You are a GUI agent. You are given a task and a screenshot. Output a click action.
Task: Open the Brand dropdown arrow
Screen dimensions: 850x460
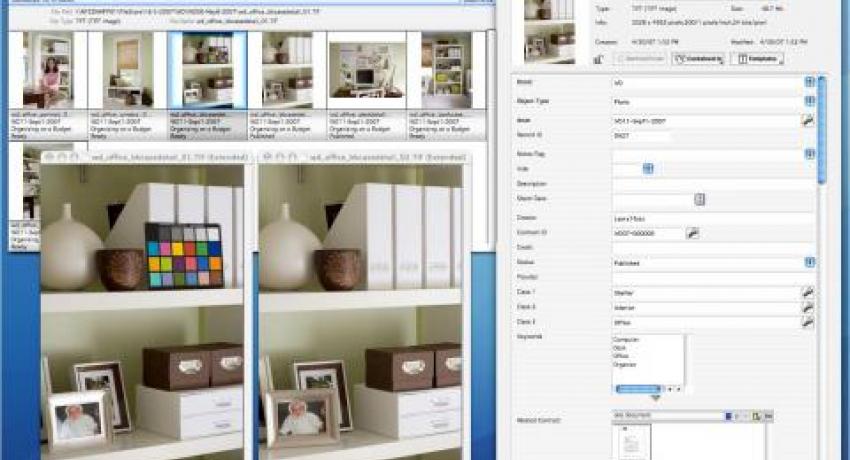tap(809, 82)
